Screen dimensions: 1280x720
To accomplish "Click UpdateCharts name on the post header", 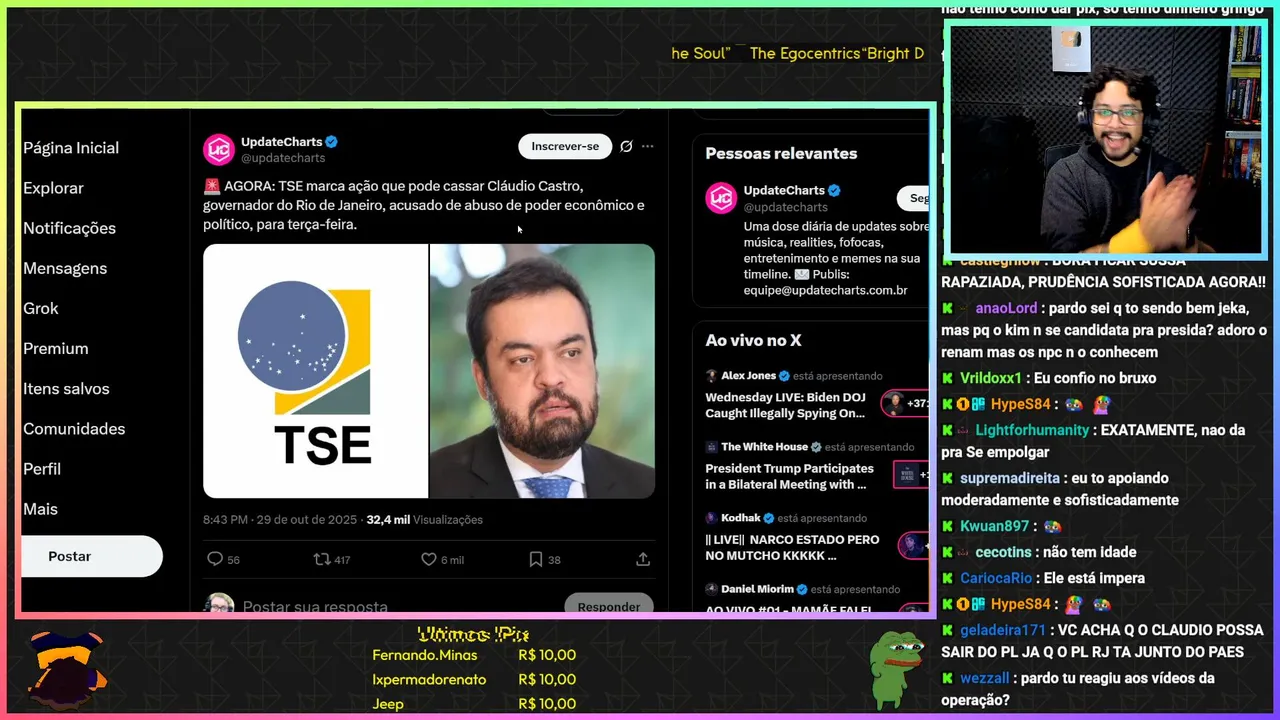I will [x=281, y=142].
